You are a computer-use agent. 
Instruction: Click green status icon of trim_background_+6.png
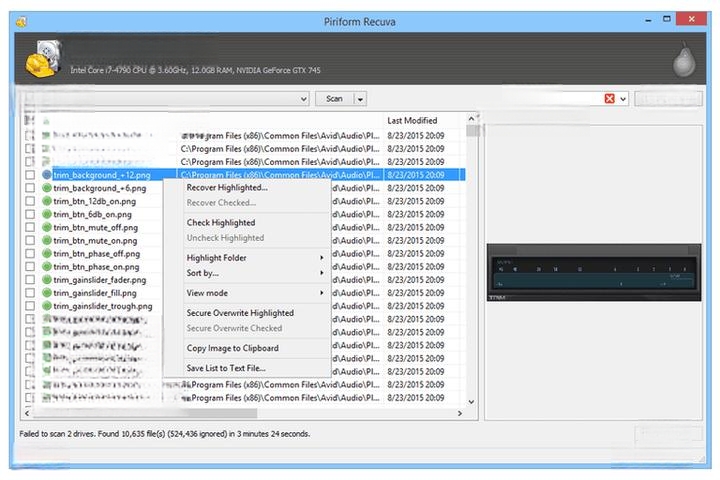46,188
